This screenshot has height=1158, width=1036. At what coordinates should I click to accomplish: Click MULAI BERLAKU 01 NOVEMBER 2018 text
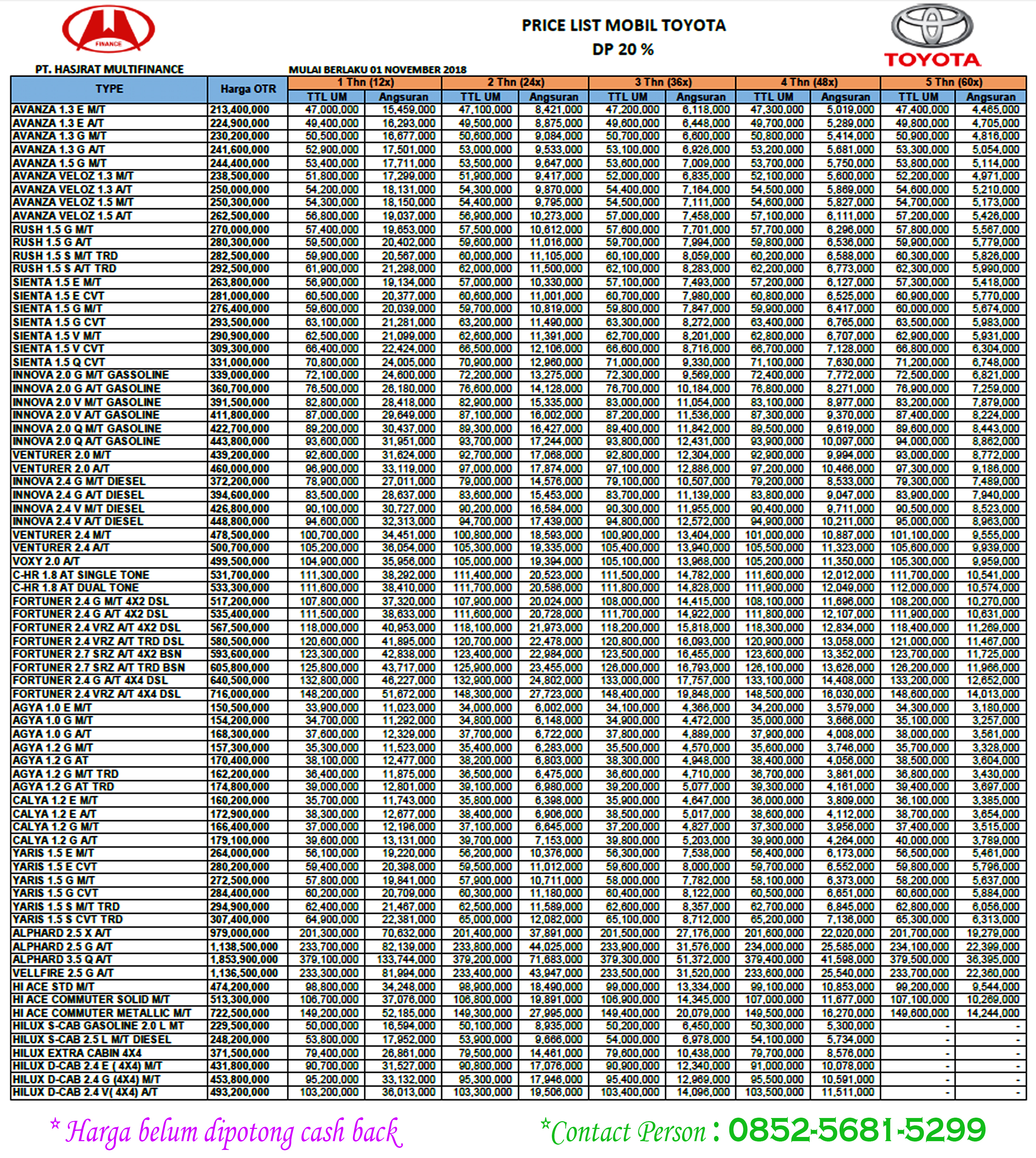coord(377,69)
